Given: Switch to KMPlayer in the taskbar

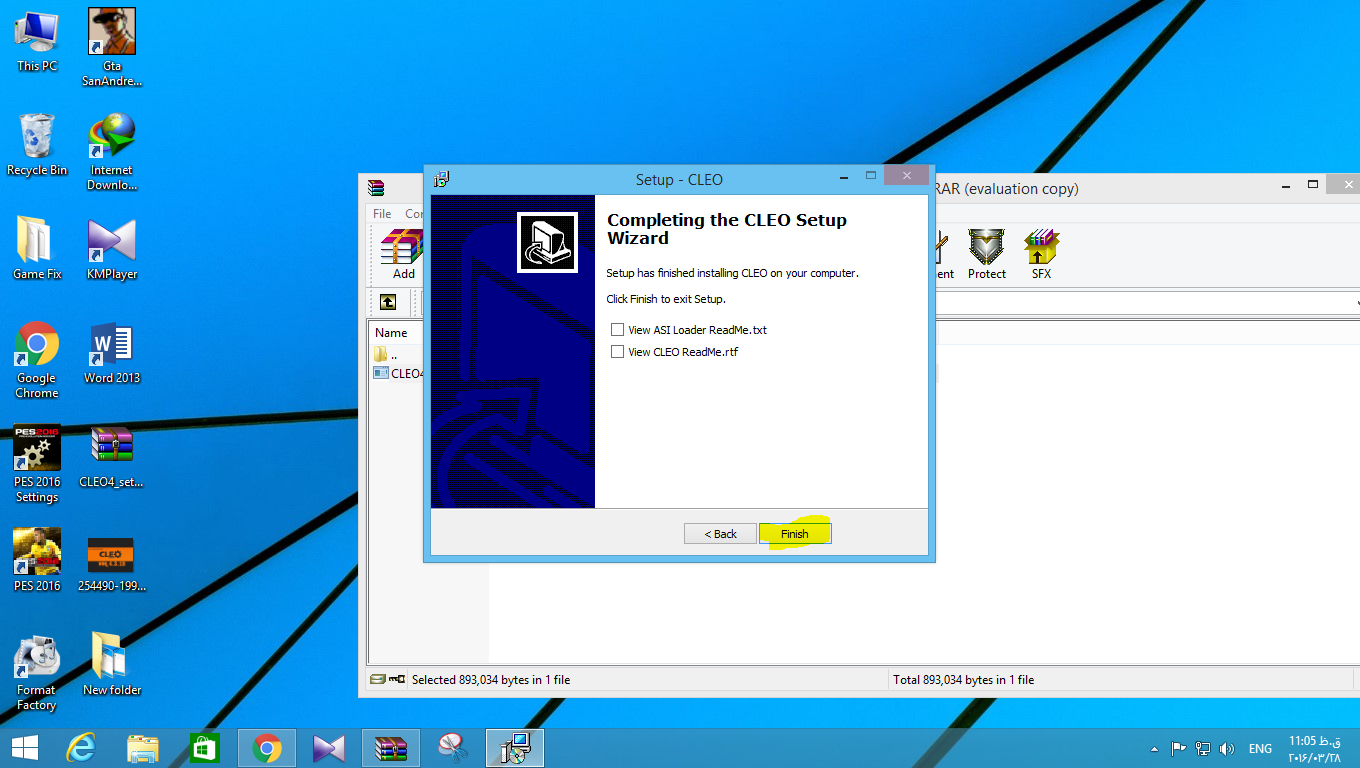Looking at the screenshot, I should click(329, 748).
